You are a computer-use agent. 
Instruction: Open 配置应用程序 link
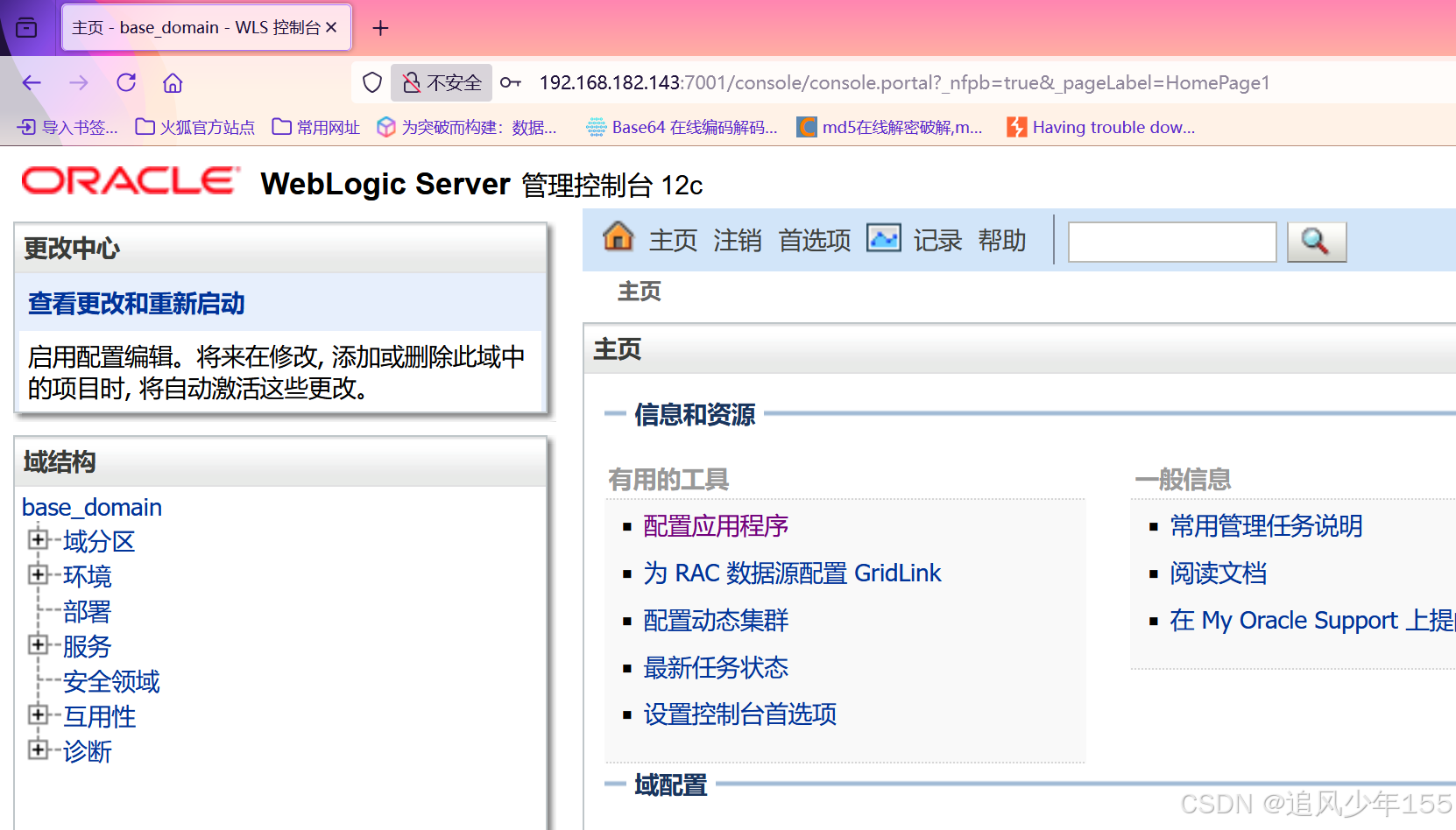point(716,526)
